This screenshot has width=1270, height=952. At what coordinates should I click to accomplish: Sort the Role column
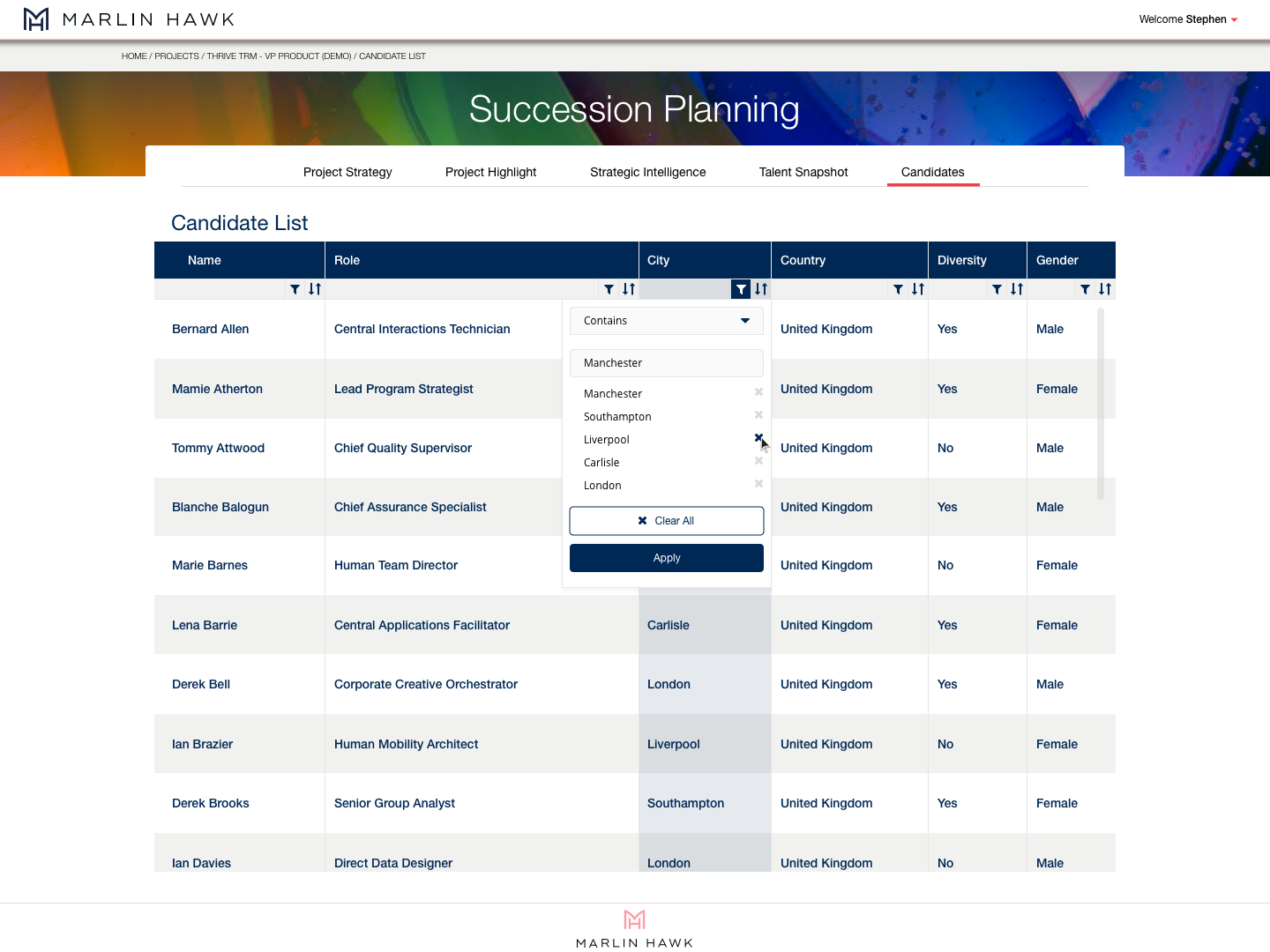(x=629, y=289)
